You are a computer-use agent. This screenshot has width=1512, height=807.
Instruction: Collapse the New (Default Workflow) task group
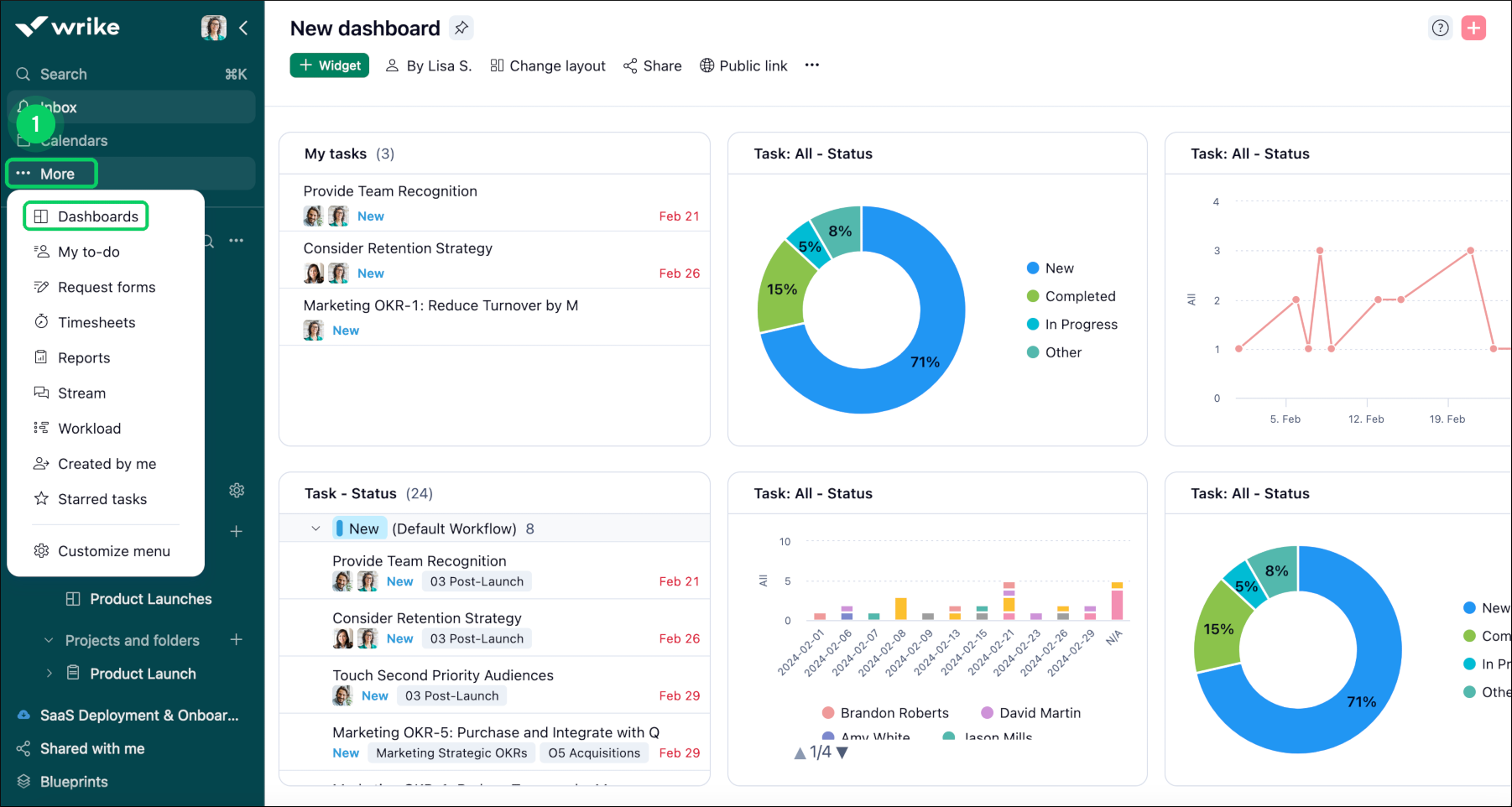coord(316,528)
